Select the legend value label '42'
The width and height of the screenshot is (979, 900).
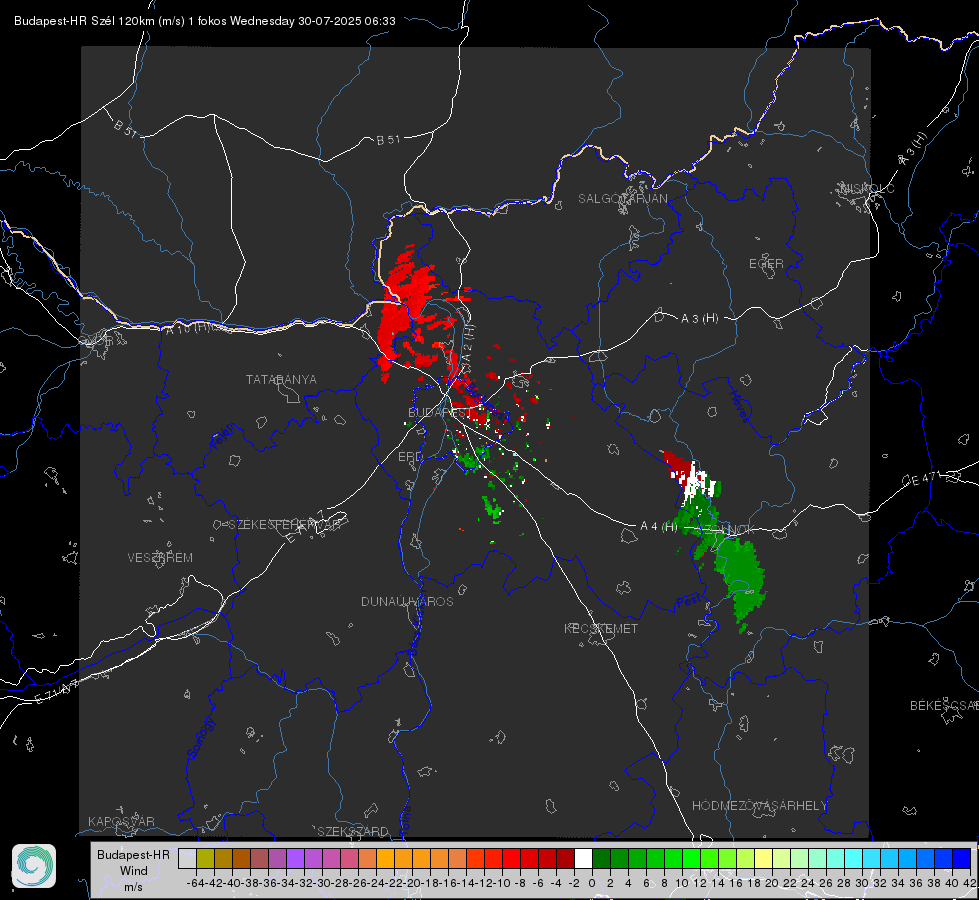click(x=969, y=883)
